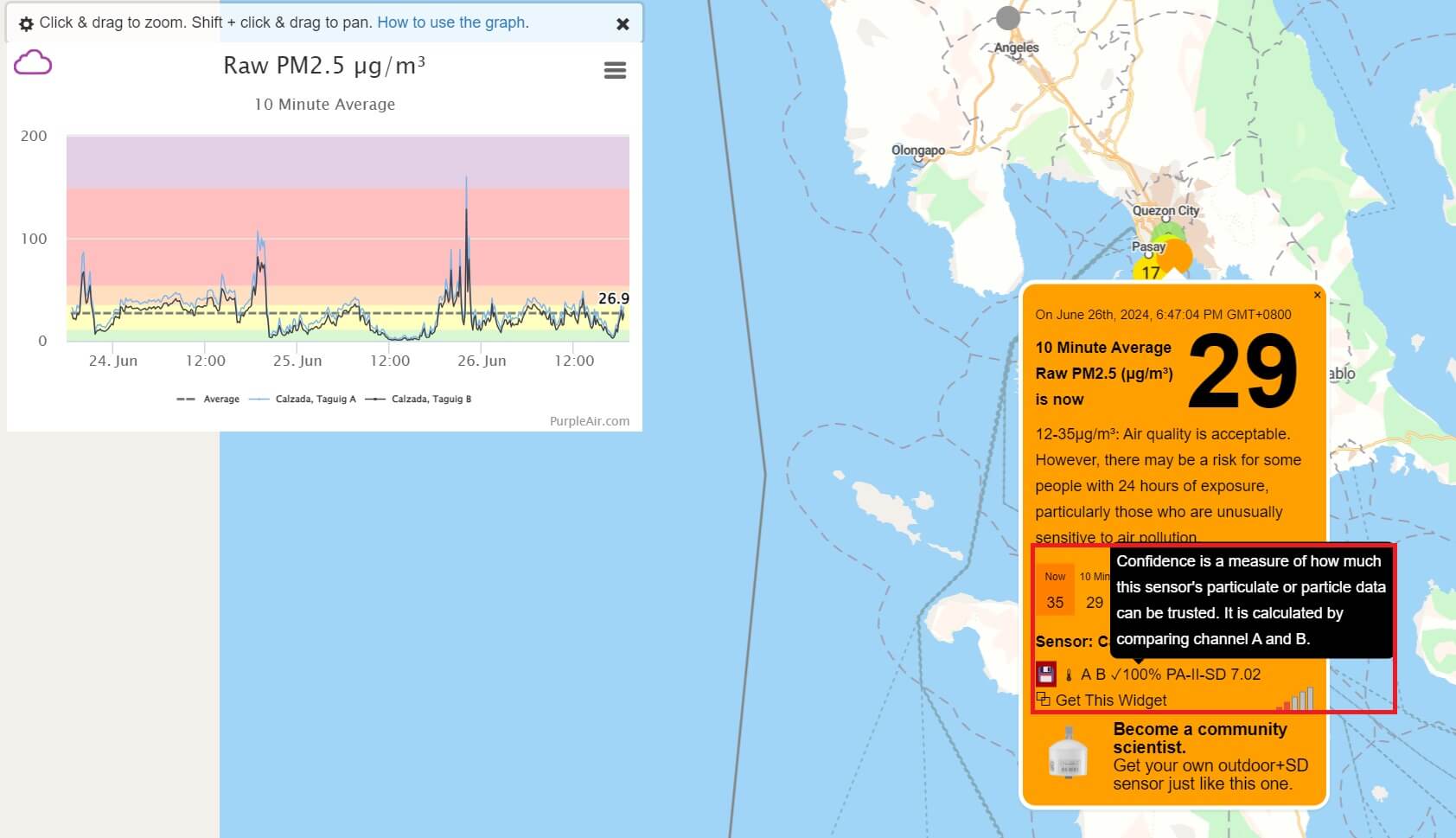The width and height of the screenshot is (1456, 838).
Task: Open the chart hamburger context menu
Action: tap(615, 71)
